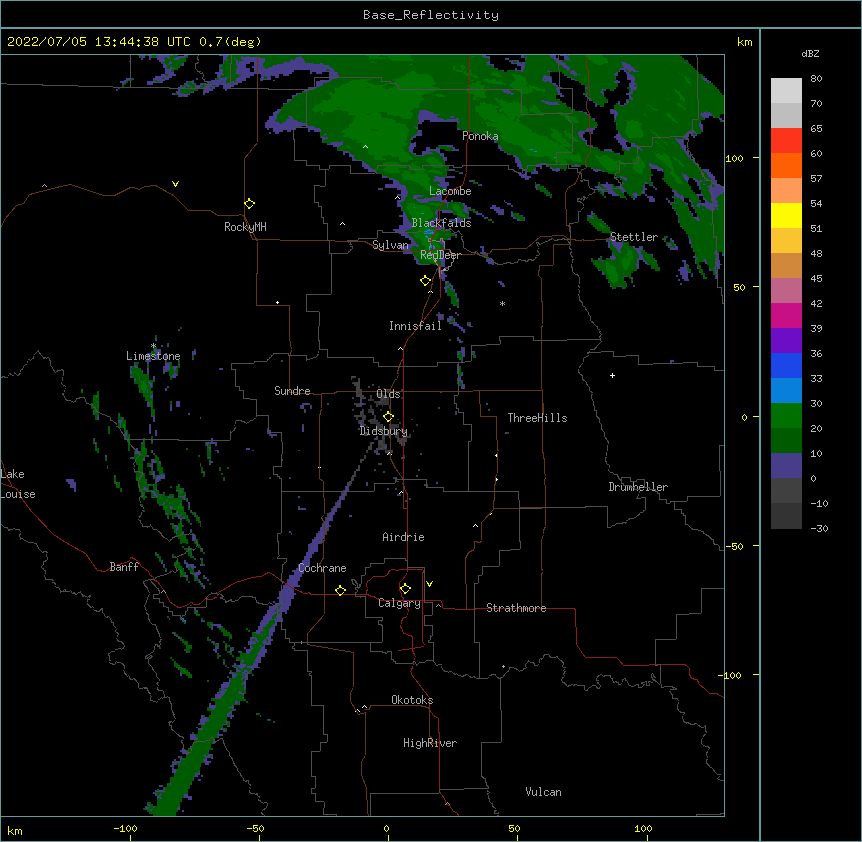The width and height of the screenshot is (862, 842).
Task: Select the red 65-60 dBZ legend swatch
Action: point(786,141)
